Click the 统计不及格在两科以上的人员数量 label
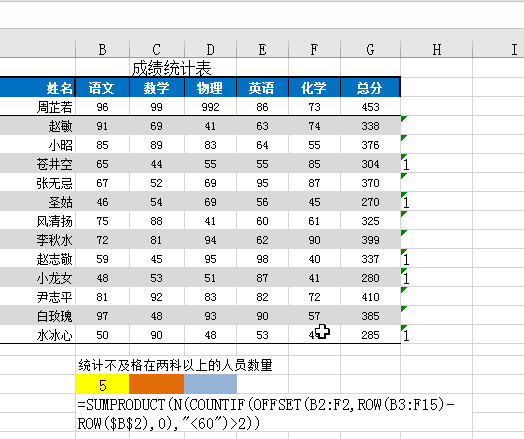 point(175,365)
